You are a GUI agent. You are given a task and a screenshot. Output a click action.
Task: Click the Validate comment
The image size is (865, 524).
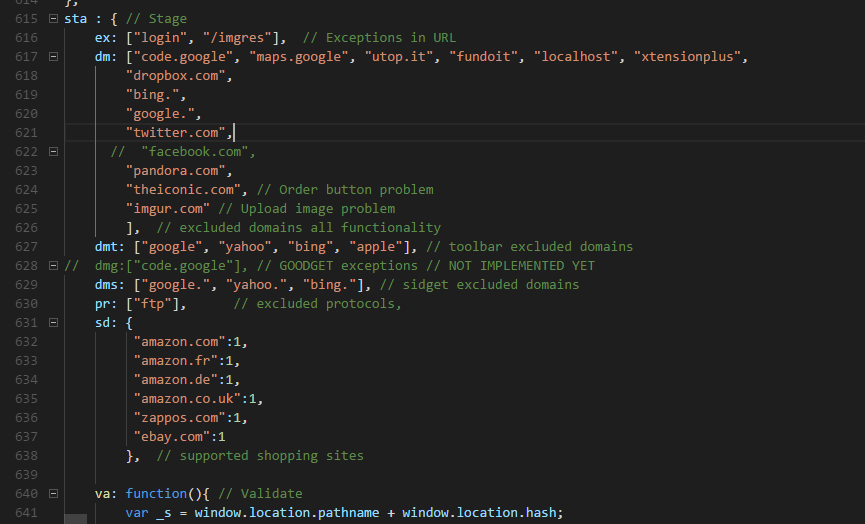(260, 494)
